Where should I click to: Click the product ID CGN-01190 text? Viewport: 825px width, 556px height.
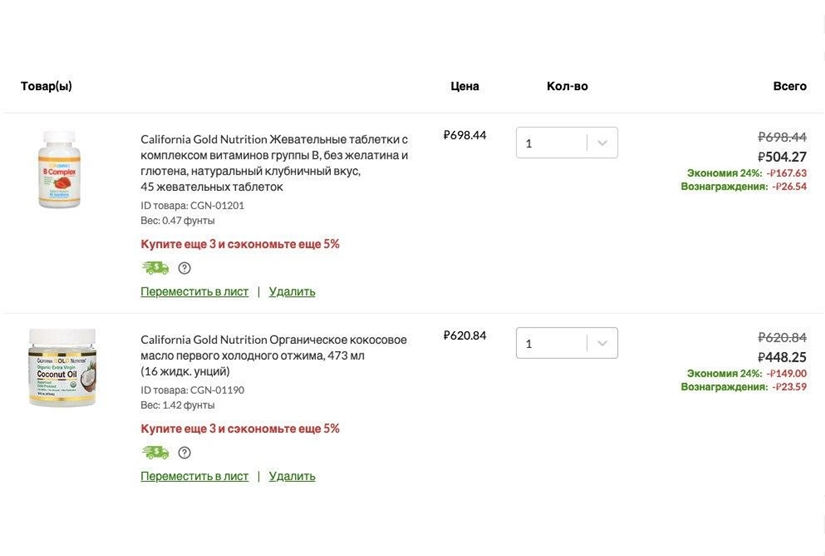tap(192, 390)
